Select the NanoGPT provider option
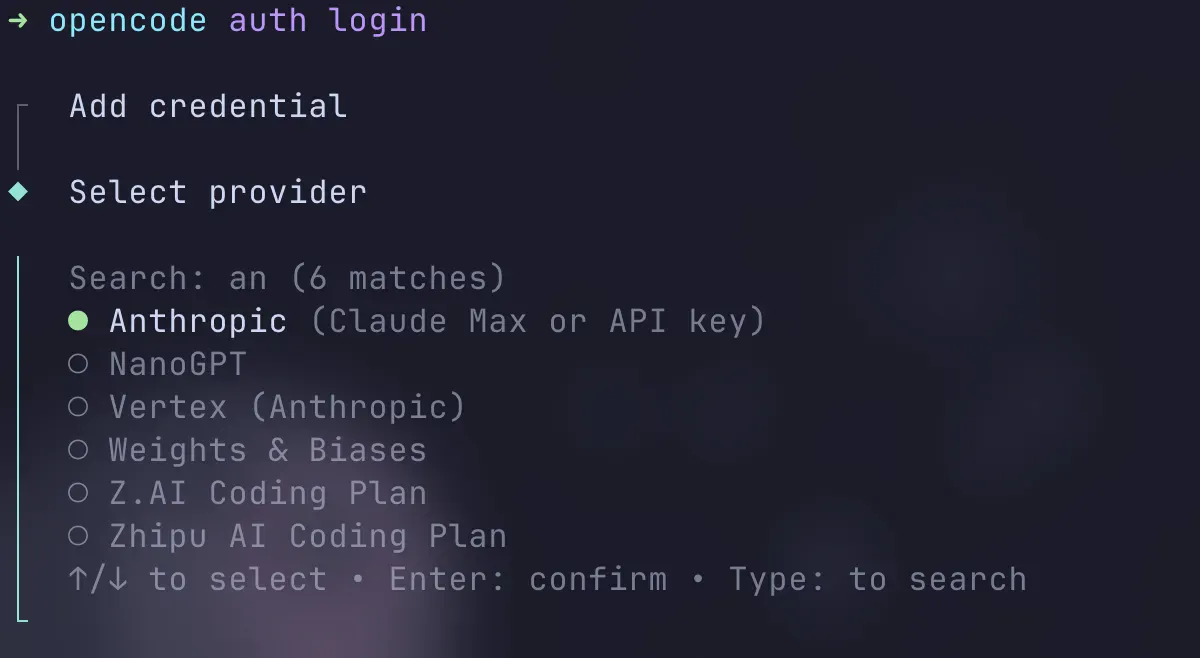Viewport: 1200px width, 658px height. point(177,363)
